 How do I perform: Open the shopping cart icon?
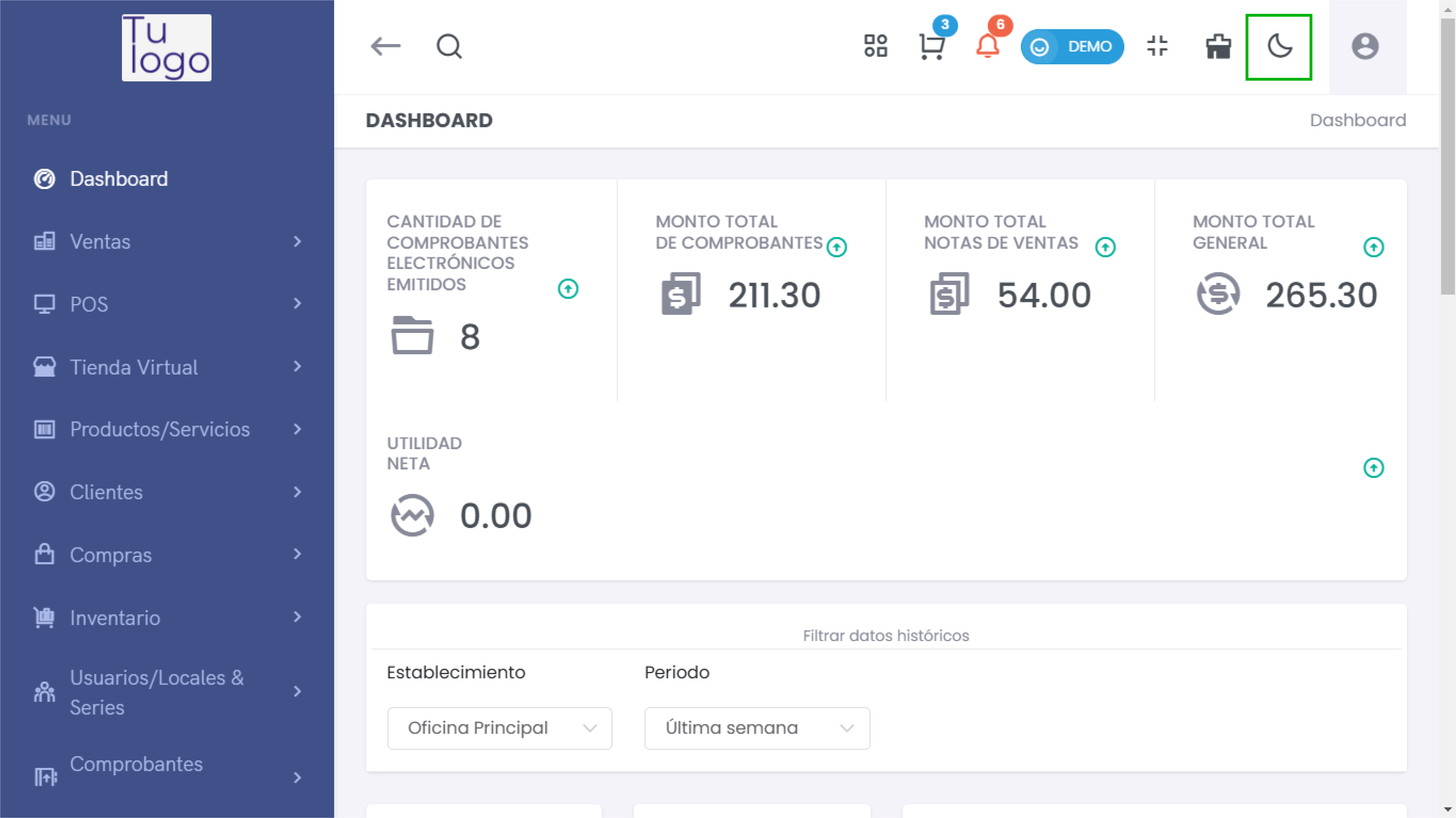(931, 46)
